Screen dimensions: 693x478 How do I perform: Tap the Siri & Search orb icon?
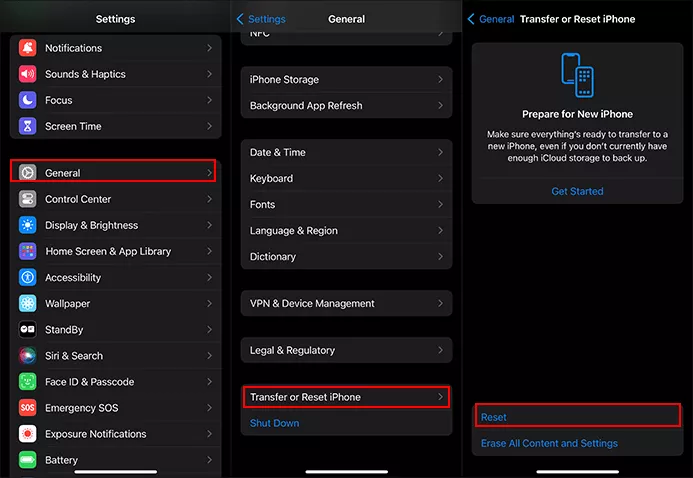tap(27, 355)
